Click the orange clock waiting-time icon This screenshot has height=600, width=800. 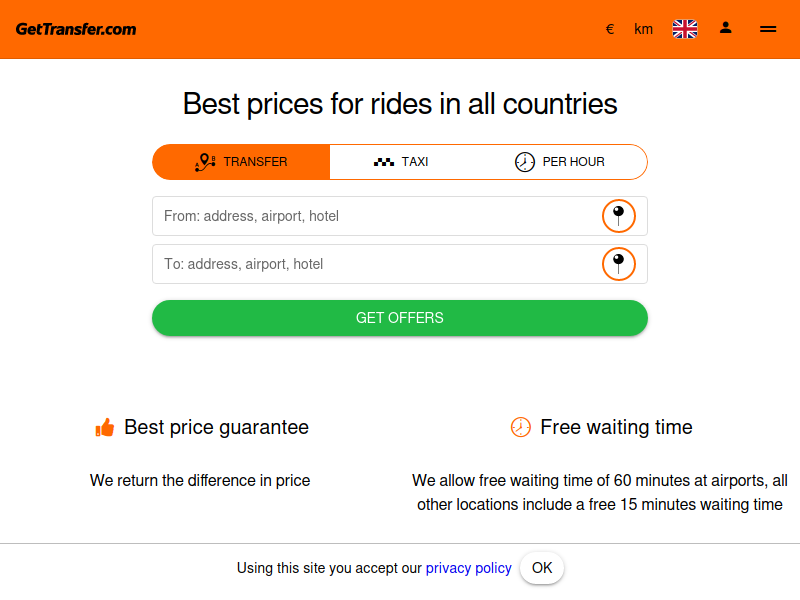point(520,427)
